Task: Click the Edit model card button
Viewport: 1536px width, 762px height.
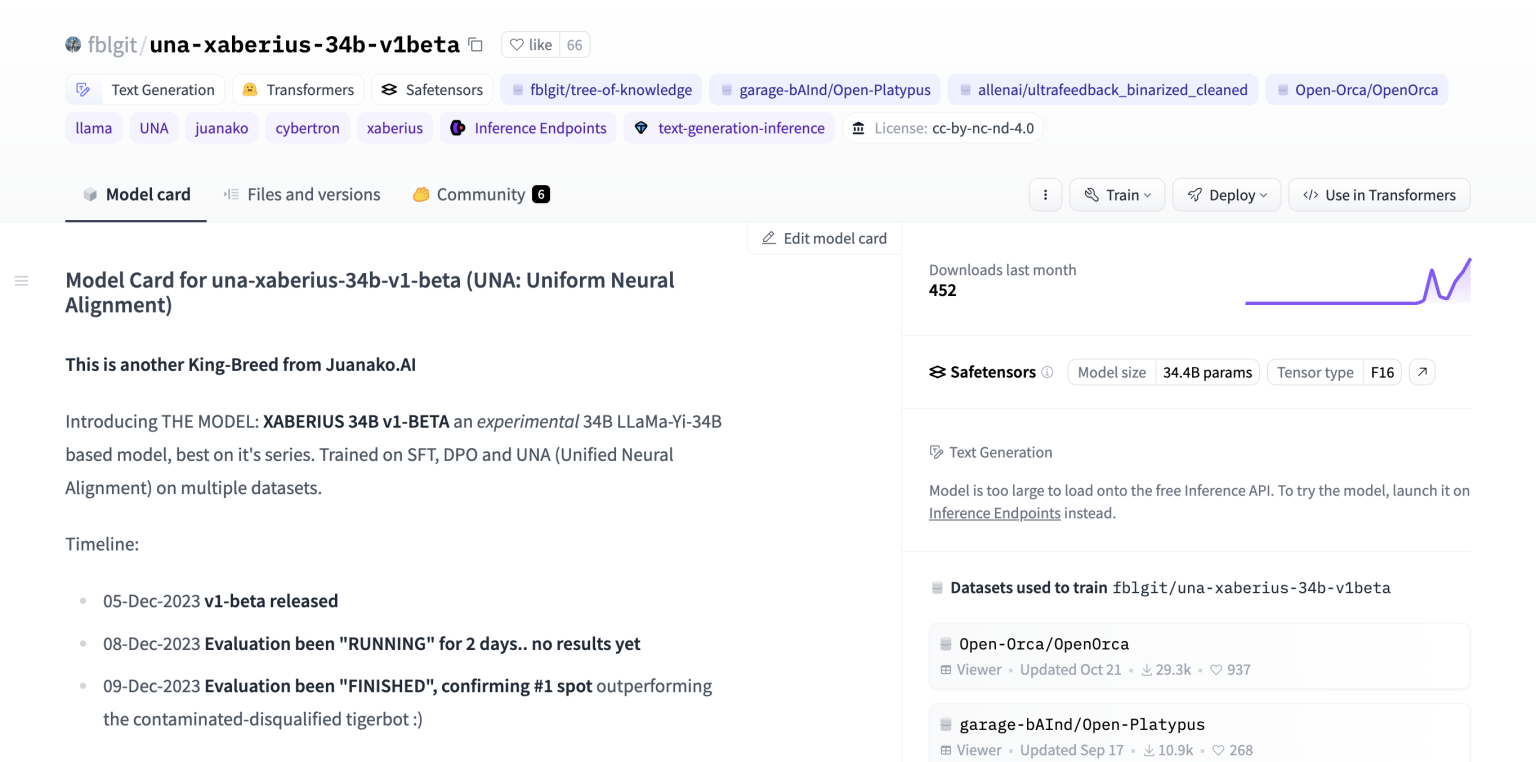Action: pos(824,238)
